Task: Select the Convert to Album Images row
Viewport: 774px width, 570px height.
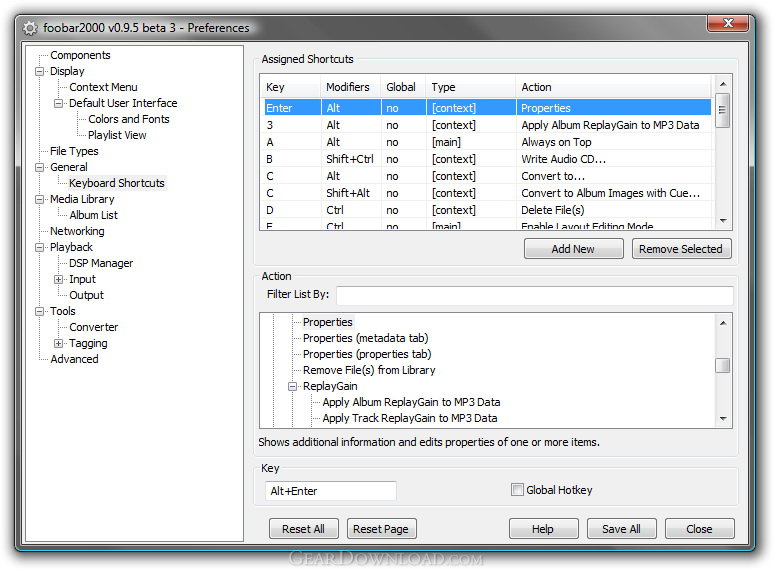Action: tap(486, 193)
